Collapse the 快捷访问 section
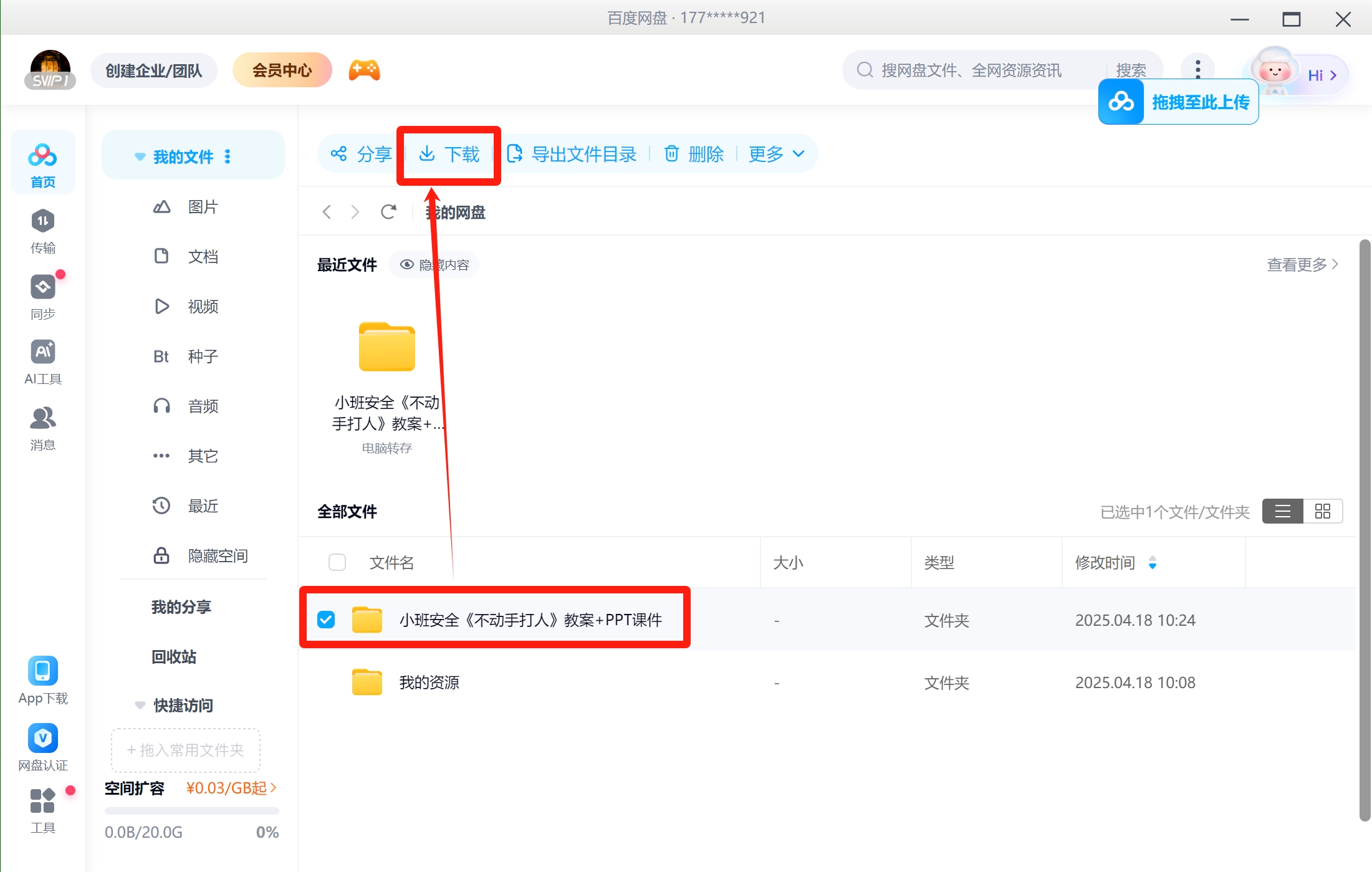Image resolution: width=1372 pixels, height=872 pixels. pyautogui.click(x=140, y=705)
